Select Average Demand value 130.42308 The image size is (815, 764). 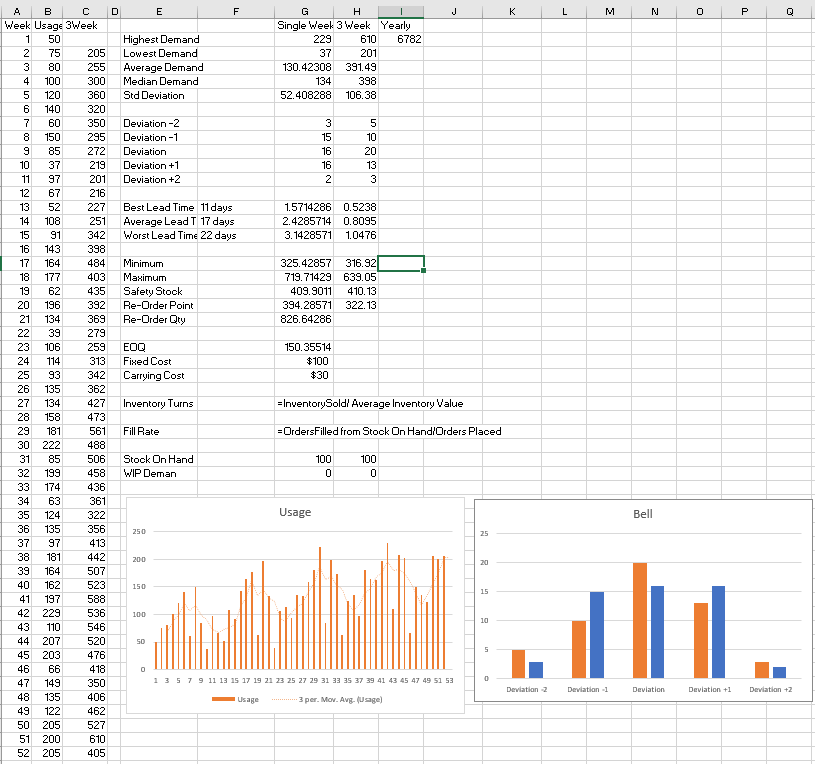click(304, 68)
